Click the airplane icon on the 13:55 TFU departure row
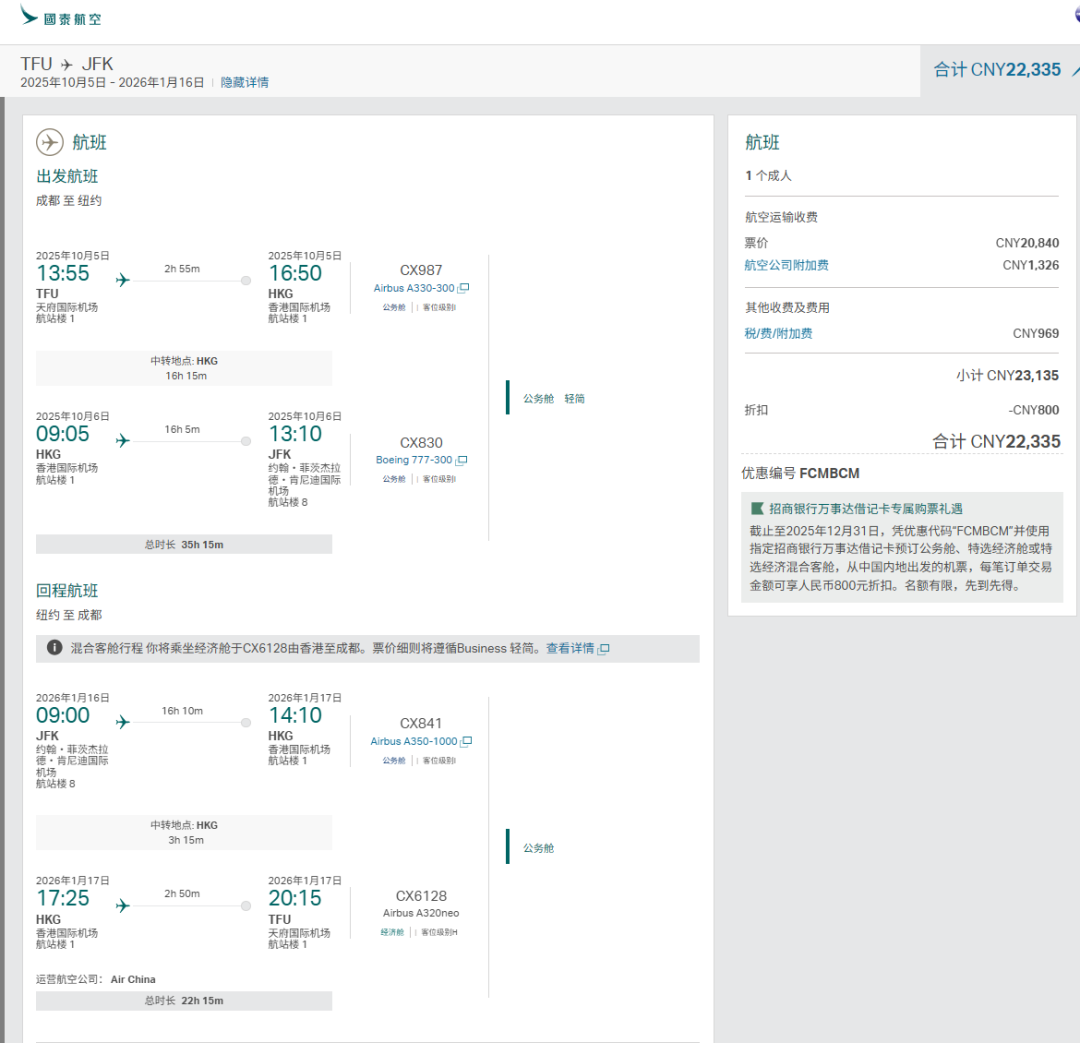The height and width of the screenshot is (1043, 1080). pos(123,280)
